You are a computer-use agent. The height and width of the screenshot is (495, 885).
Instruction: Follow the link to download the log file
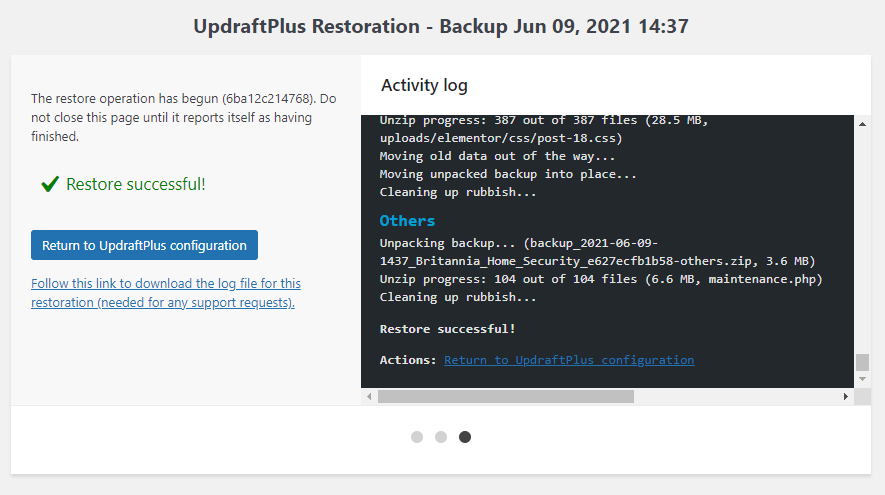[166, 293]
